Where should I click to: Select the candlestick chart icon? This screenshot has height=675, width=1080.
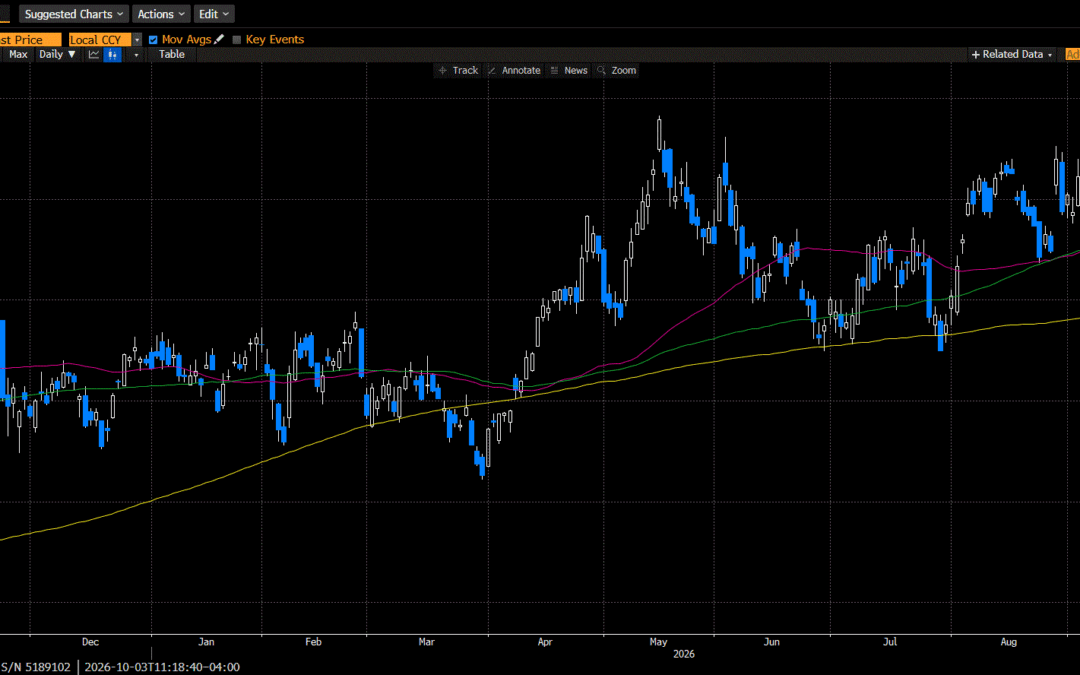click(x=112, y=54)
